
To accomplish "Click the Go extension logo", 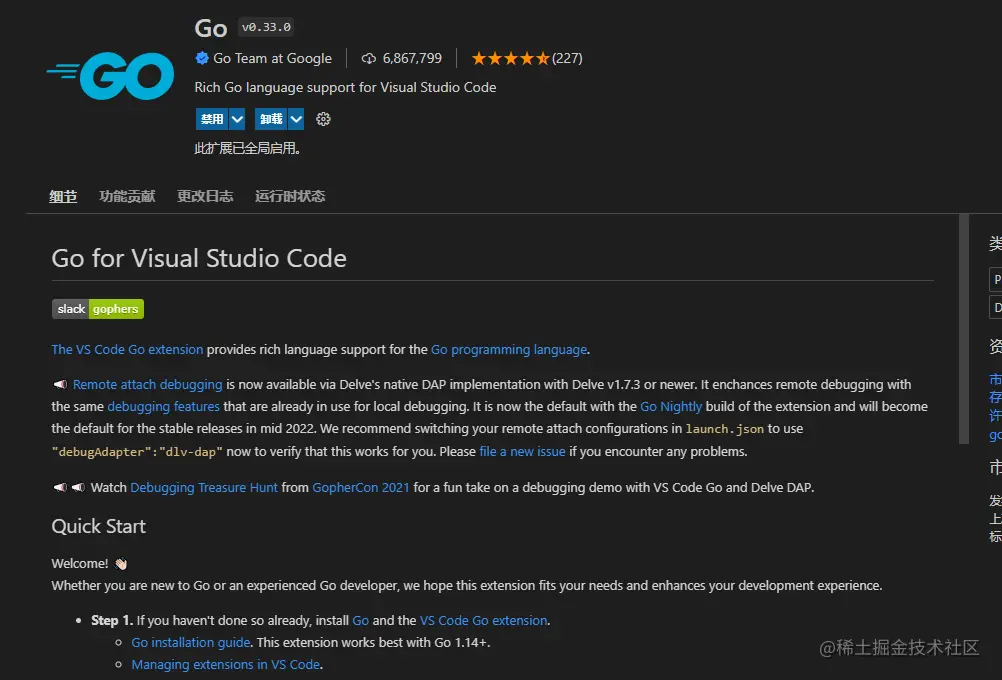I will click(110, 76).
